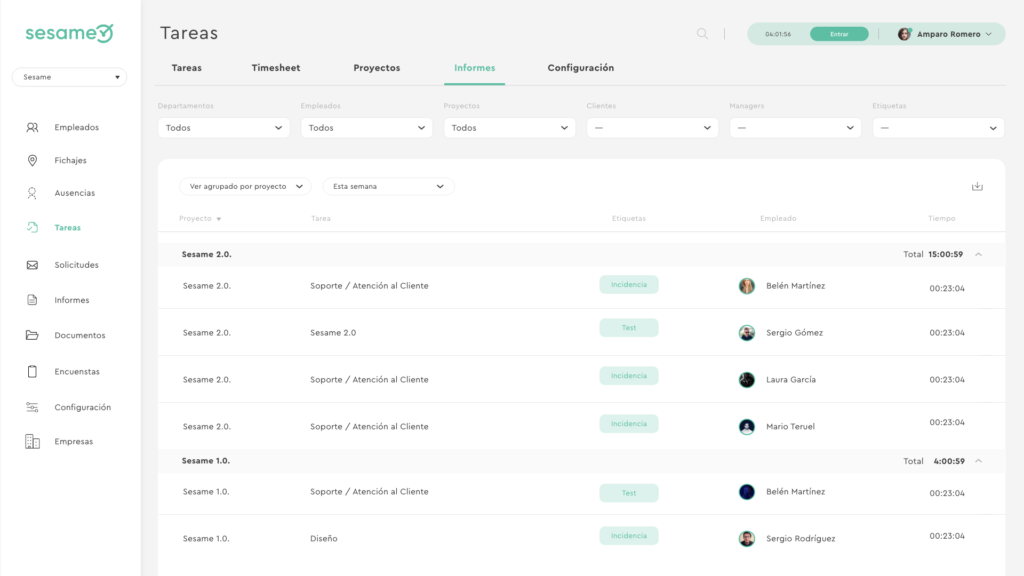Click Mario Teruel's avatar

coord(746,426)
